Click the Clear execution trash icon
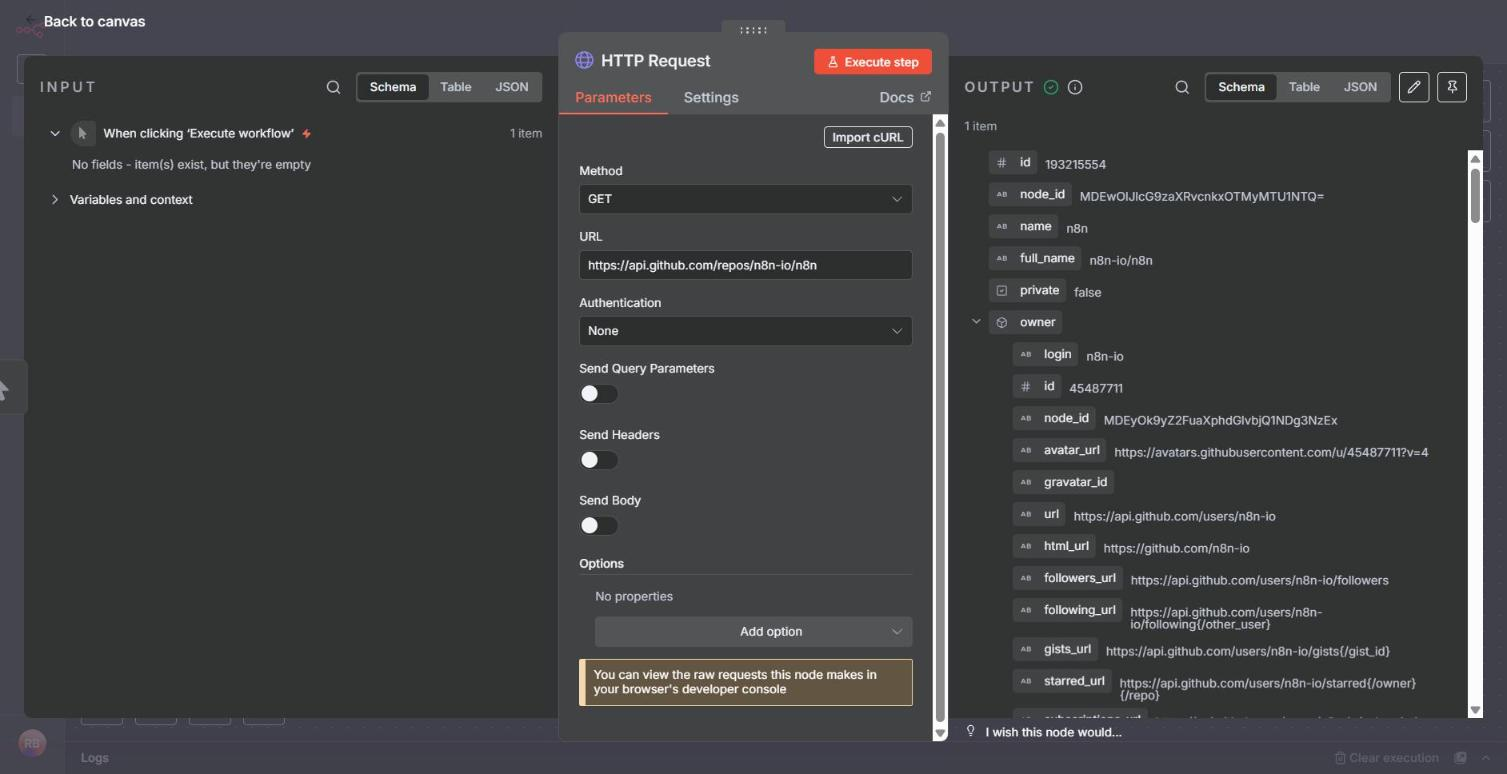This screenshot has height=774, width=1507. click(x=1340, y=758)
